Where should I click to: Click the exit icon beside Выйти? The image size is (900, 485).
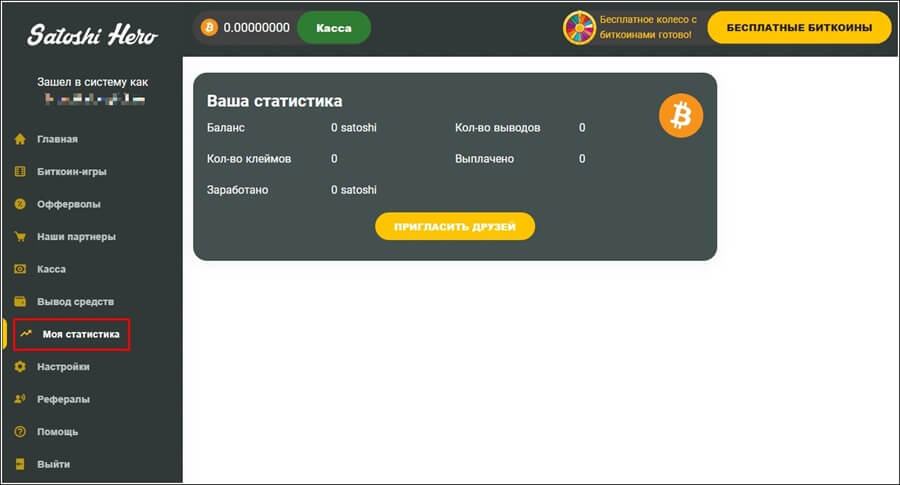click(x=20, y=464)
